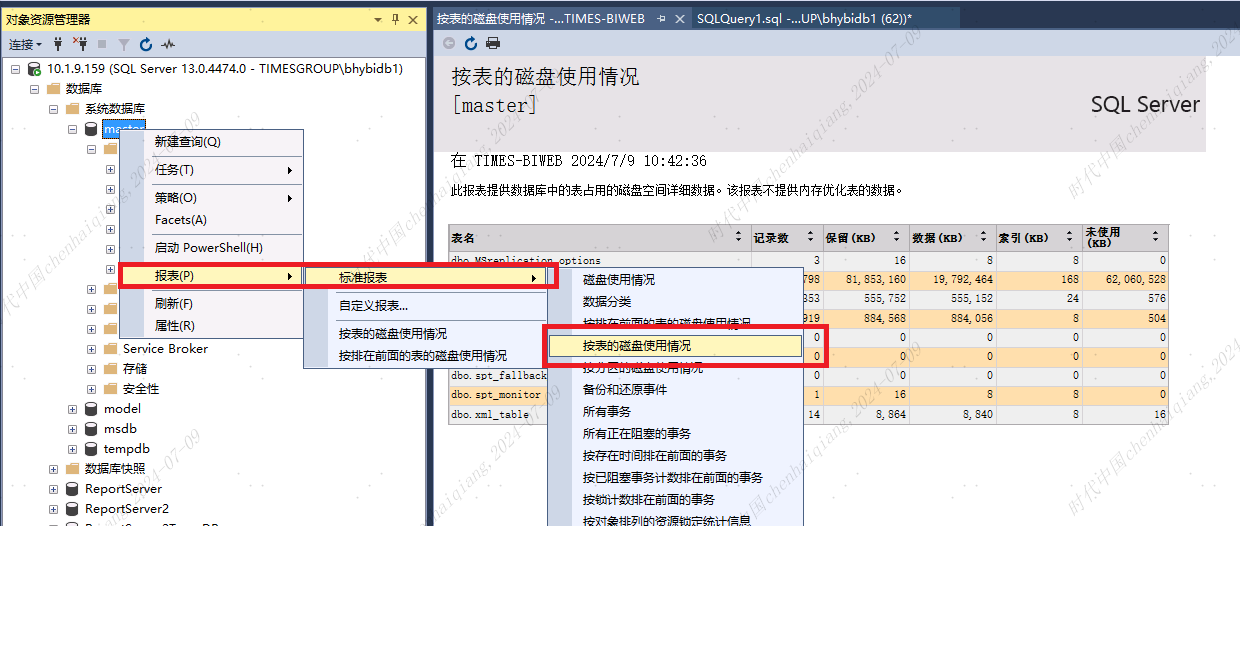Refresh Object Explorer with the circular arrow icon

(x=146, y=44)
